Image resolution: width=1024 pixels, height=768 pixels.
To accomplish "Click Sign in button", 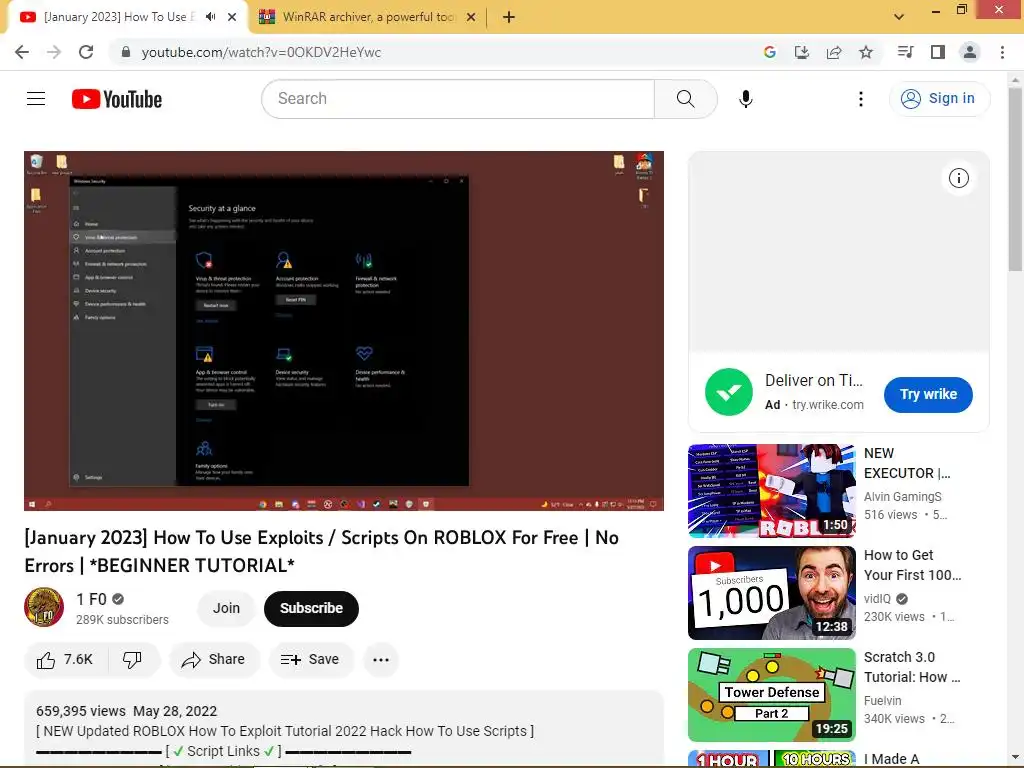I will [939, 99].
